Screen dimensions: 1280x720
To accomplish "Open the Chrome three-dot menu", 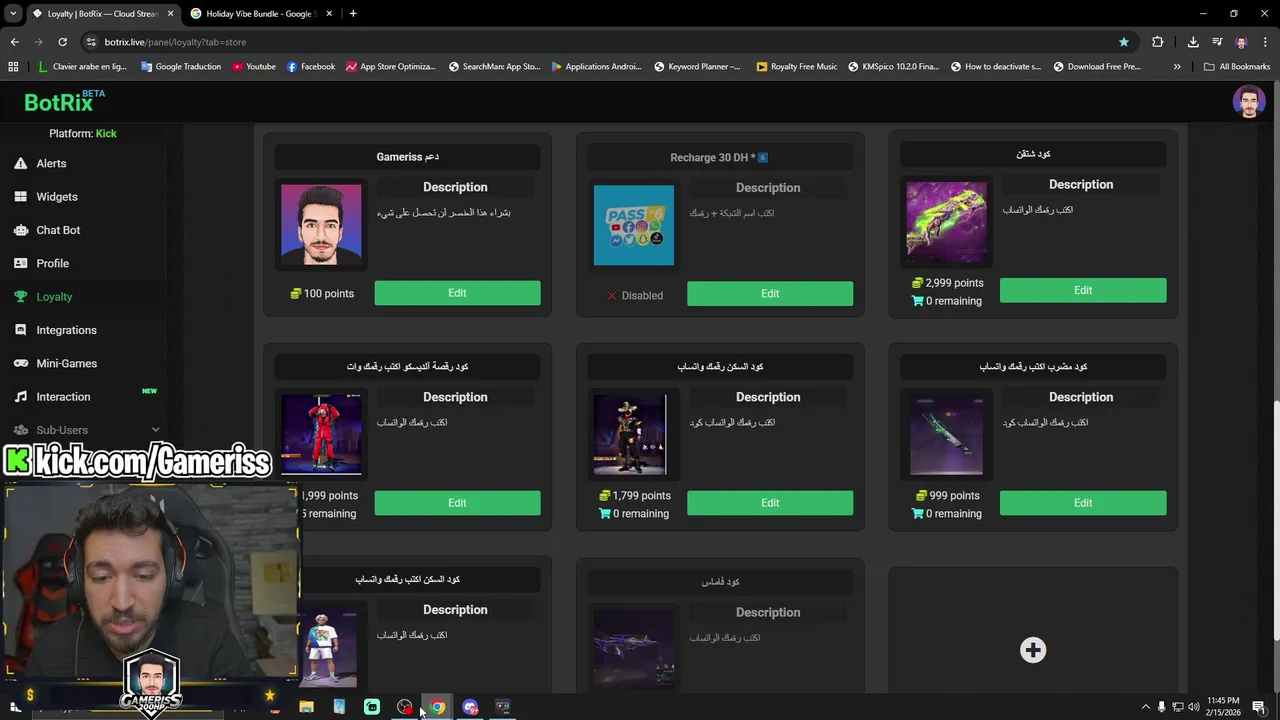I will click(x=1266, y=42).
